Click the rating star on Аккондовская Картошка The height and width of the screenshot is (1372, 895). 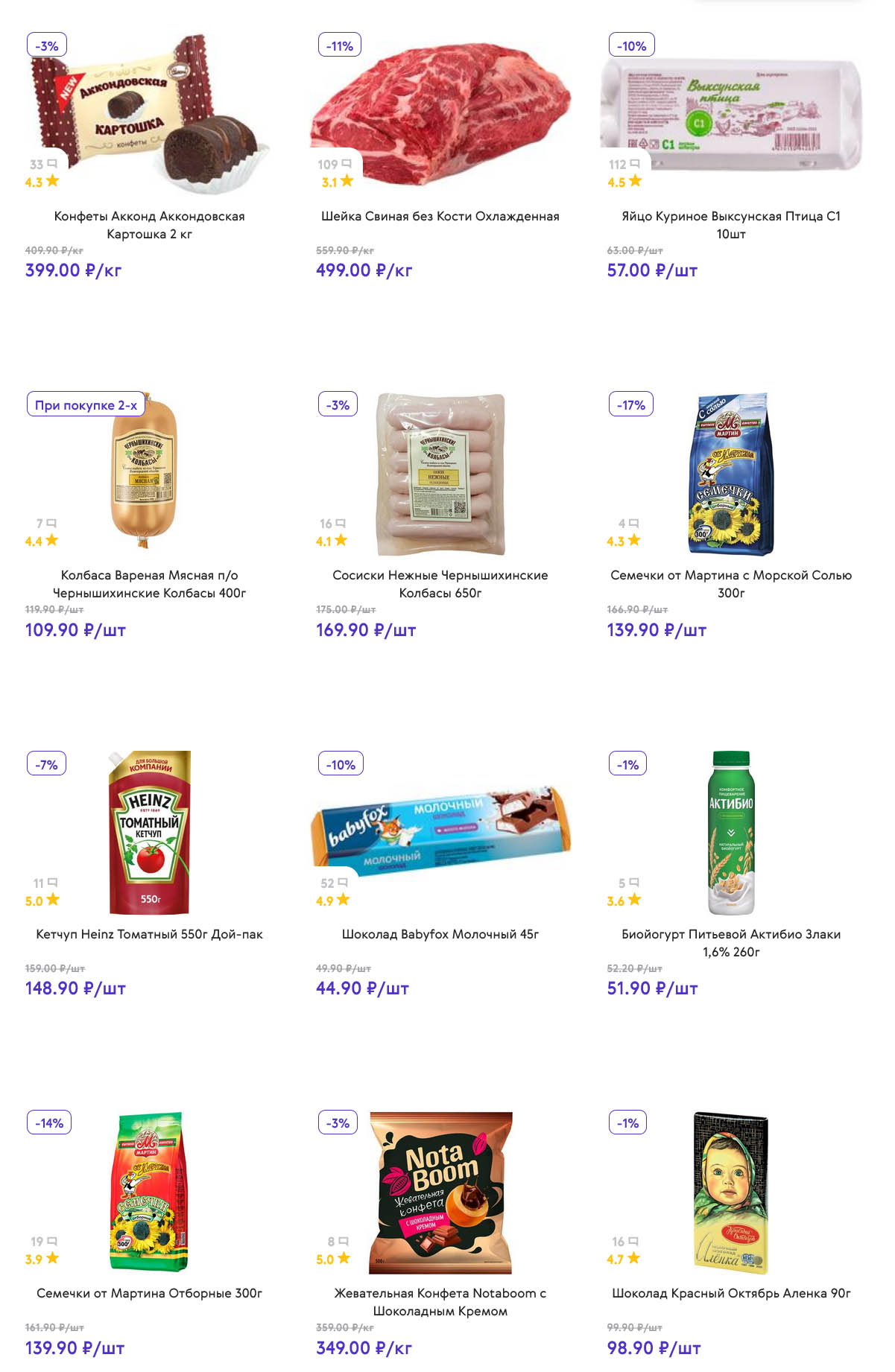52,181
